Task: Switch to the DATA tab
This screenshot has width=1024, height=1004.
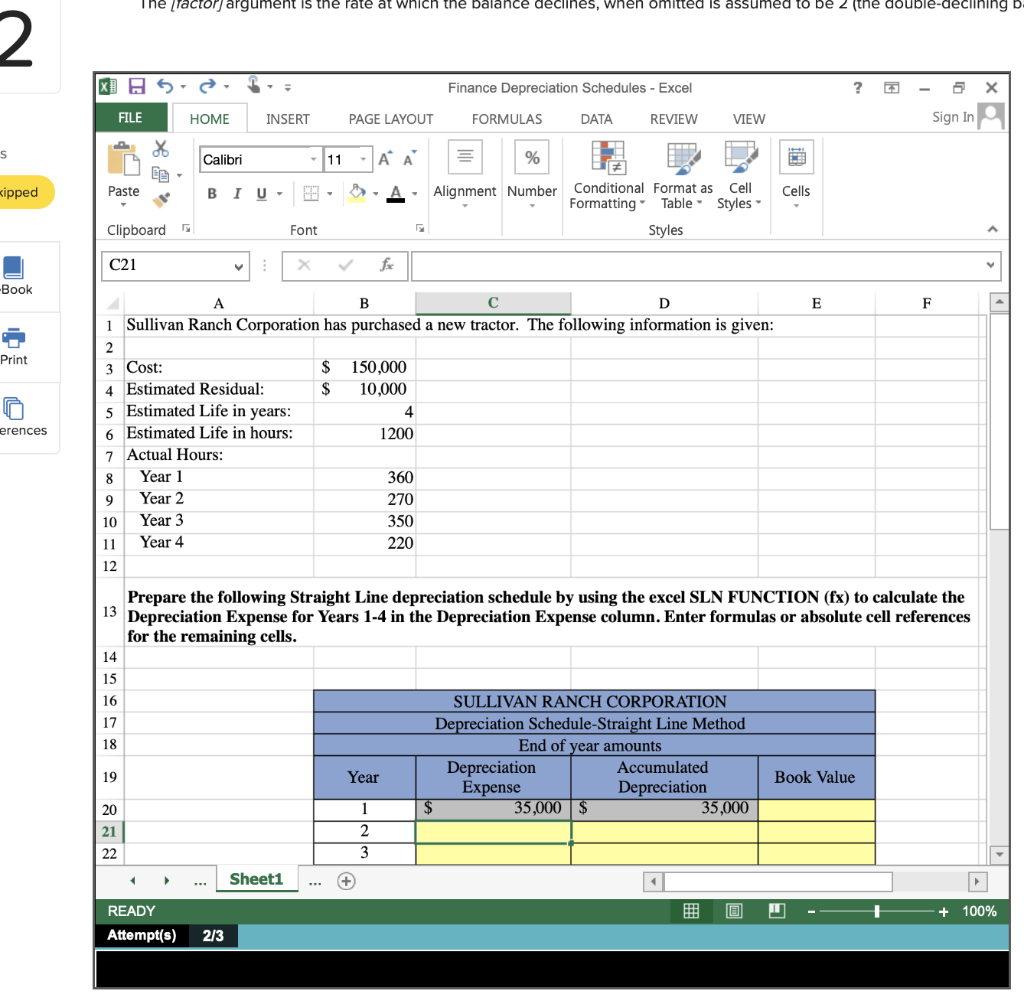Action: click(596, 119)
